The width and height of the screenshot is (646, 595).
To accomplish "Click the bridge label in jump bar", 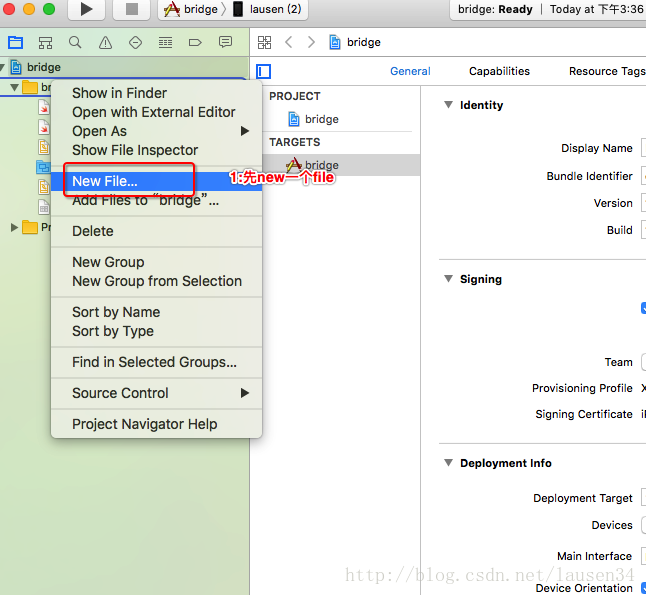I will pyautogui.click(x=364, y=42).
